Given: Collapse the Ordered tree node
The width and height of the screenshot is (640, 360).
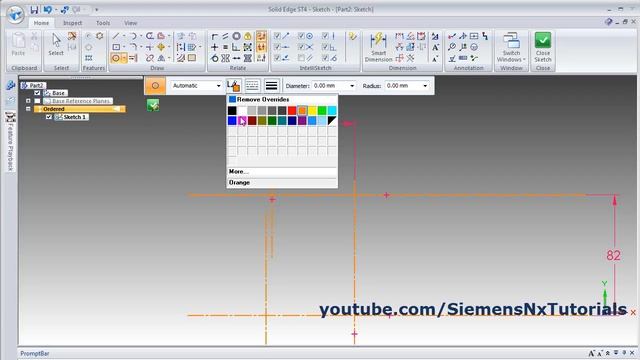Looking at the screenshot, I should [28, 109].
